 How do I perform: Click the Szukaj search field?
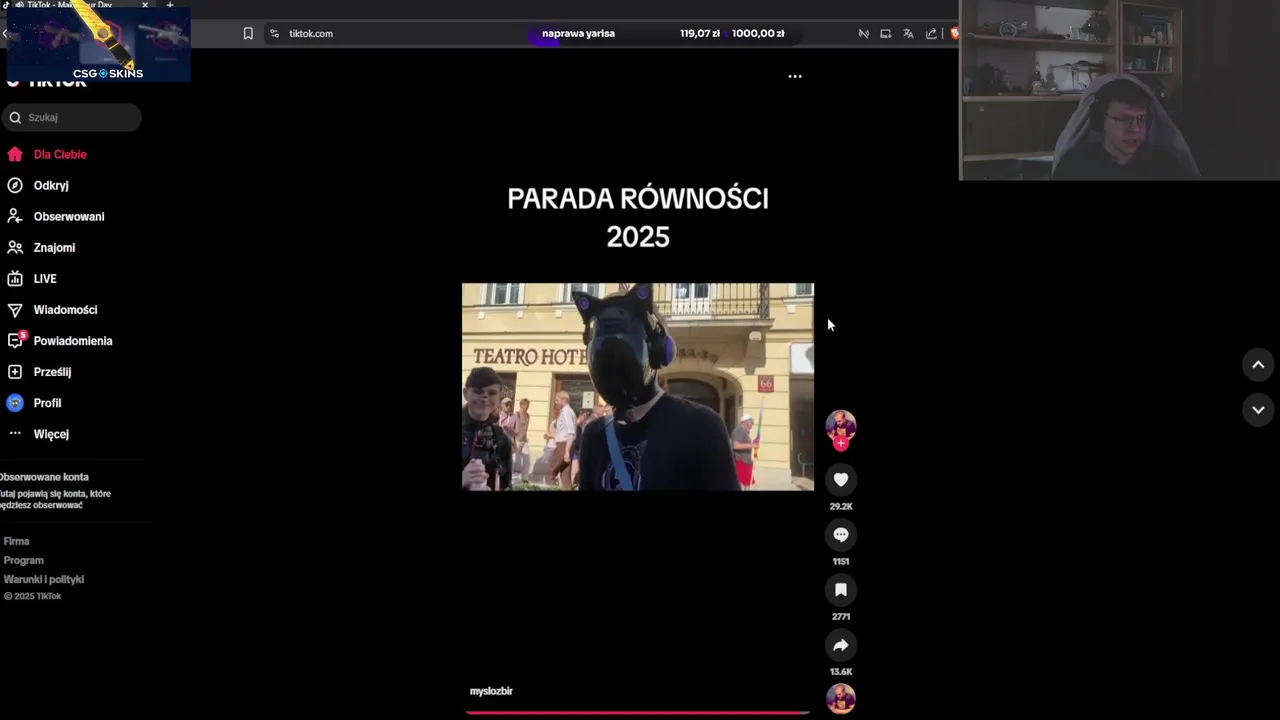[71, 117]
